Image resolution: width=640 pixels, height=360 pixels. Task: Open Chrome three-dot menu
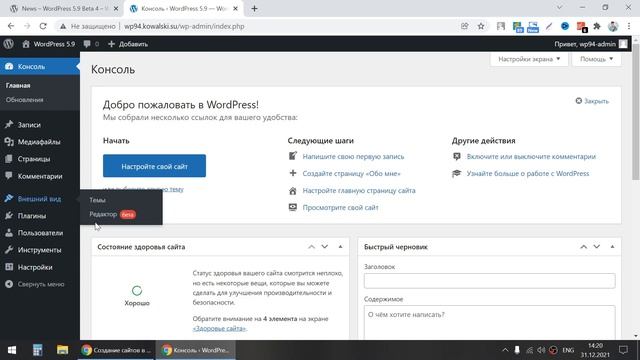pyautogui.click(x=629, y=26)
